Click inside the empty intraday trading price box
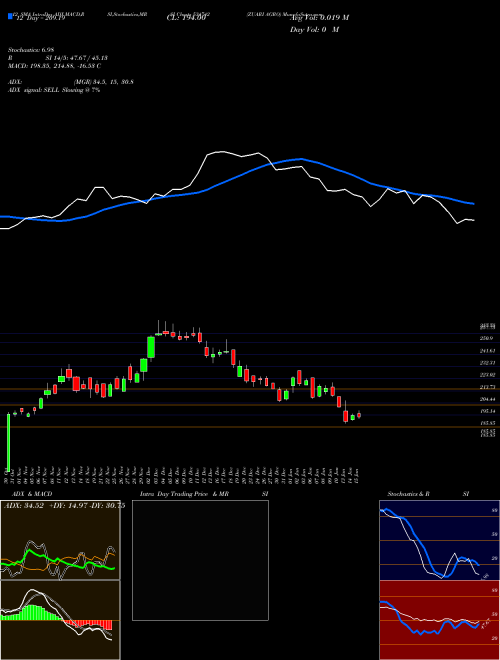 click(200, 560)
